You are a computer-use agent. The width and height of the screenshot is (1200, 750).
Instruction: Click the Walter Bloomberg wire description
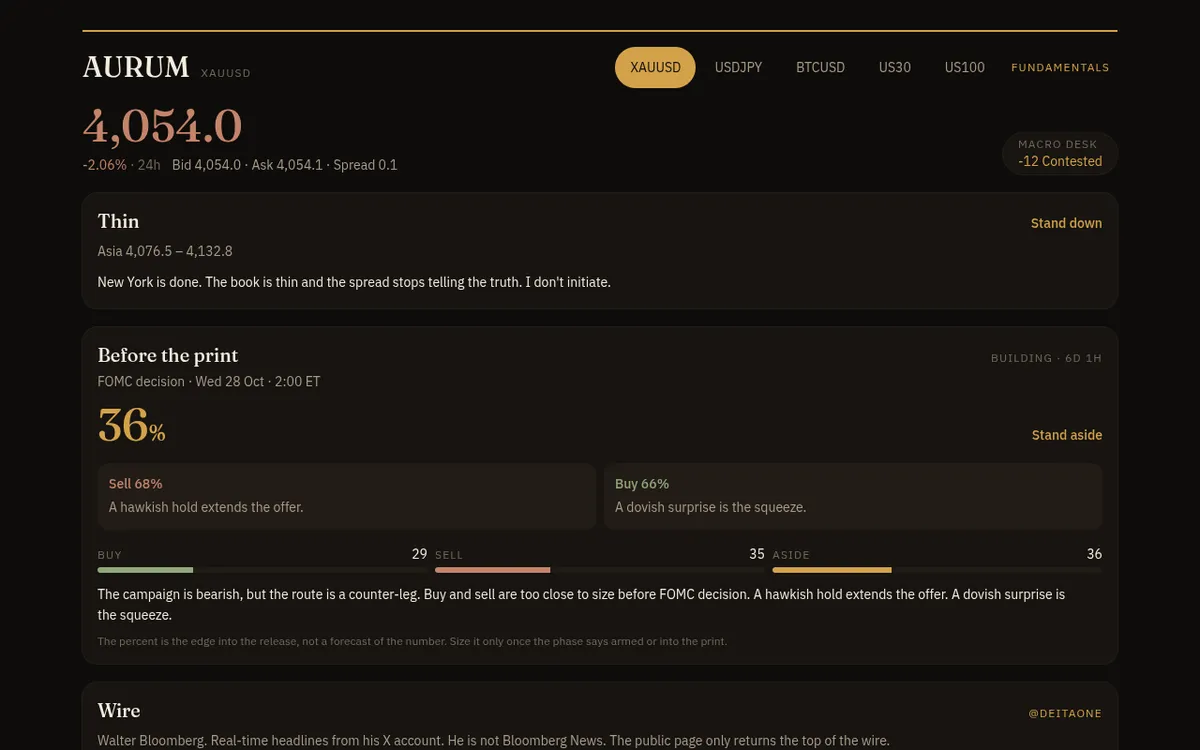click(x=493, y=741)
